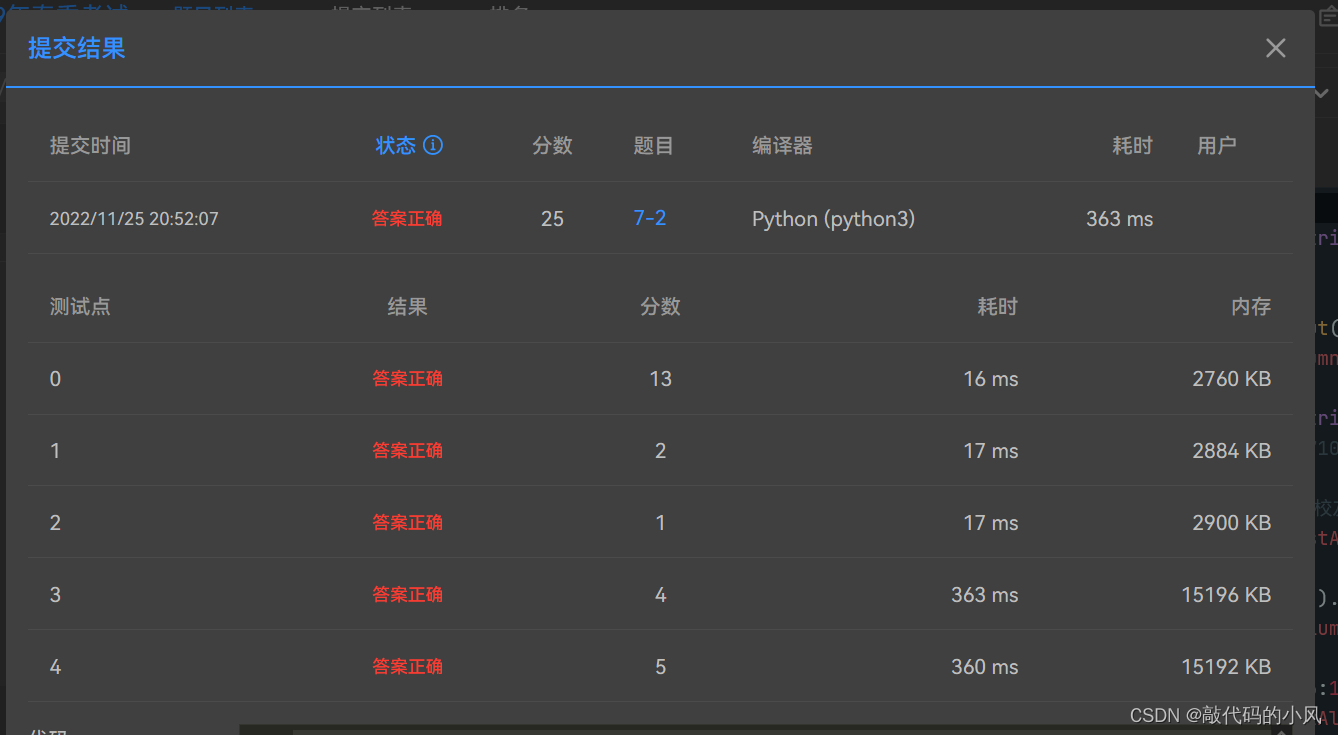Open problem link 7-2
The width and height of the screenshot is (1338, 735).
coord(649,218)
